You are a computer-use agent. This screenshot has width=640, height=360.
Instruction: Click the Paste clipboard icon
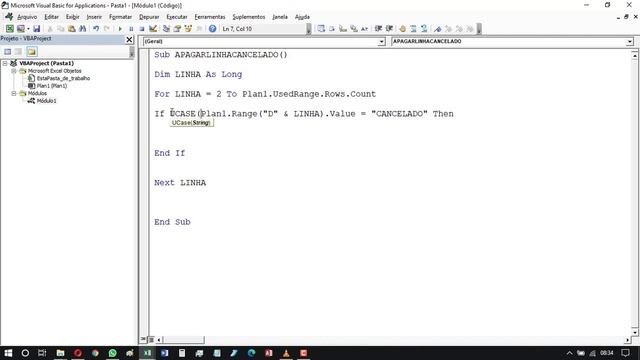click(71, 29)
